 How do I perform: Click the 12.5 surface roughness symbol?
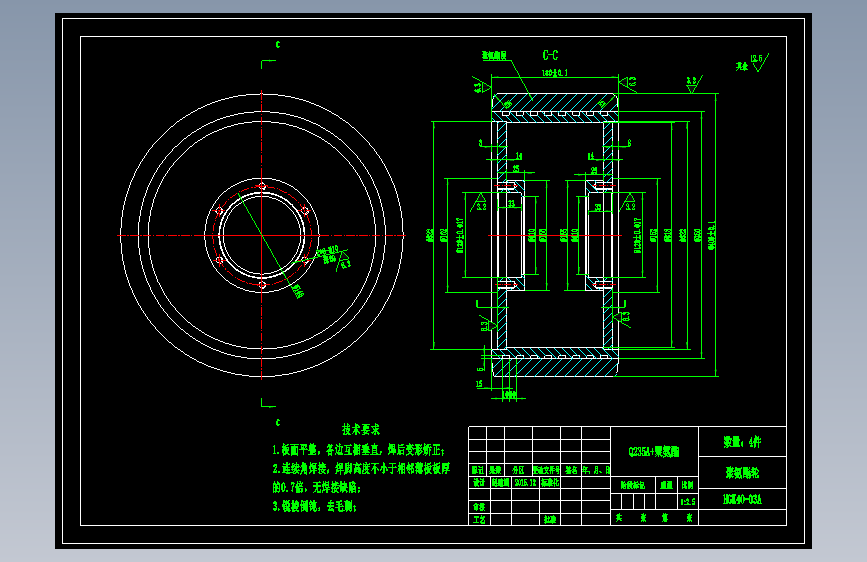pyautogui.click(x=759, y=62)
